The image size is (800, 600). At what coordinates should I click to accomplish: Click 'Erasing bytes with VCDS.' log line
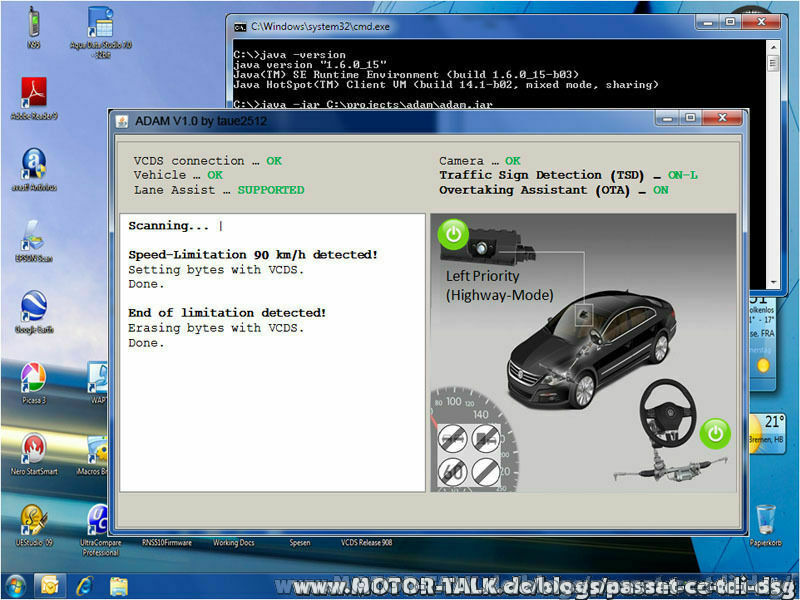pyautogui.click(x=216, y=328)
